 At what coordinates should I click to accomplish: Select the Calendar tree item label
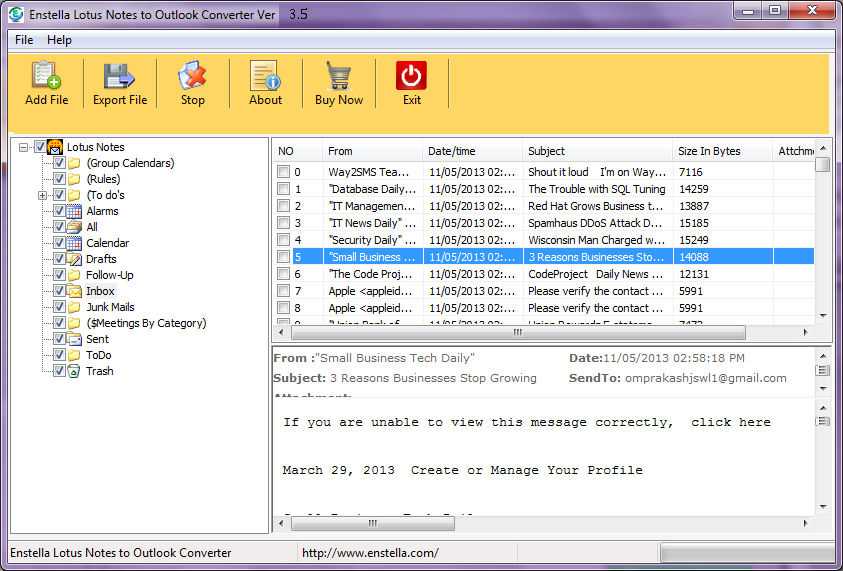[108, 243]
